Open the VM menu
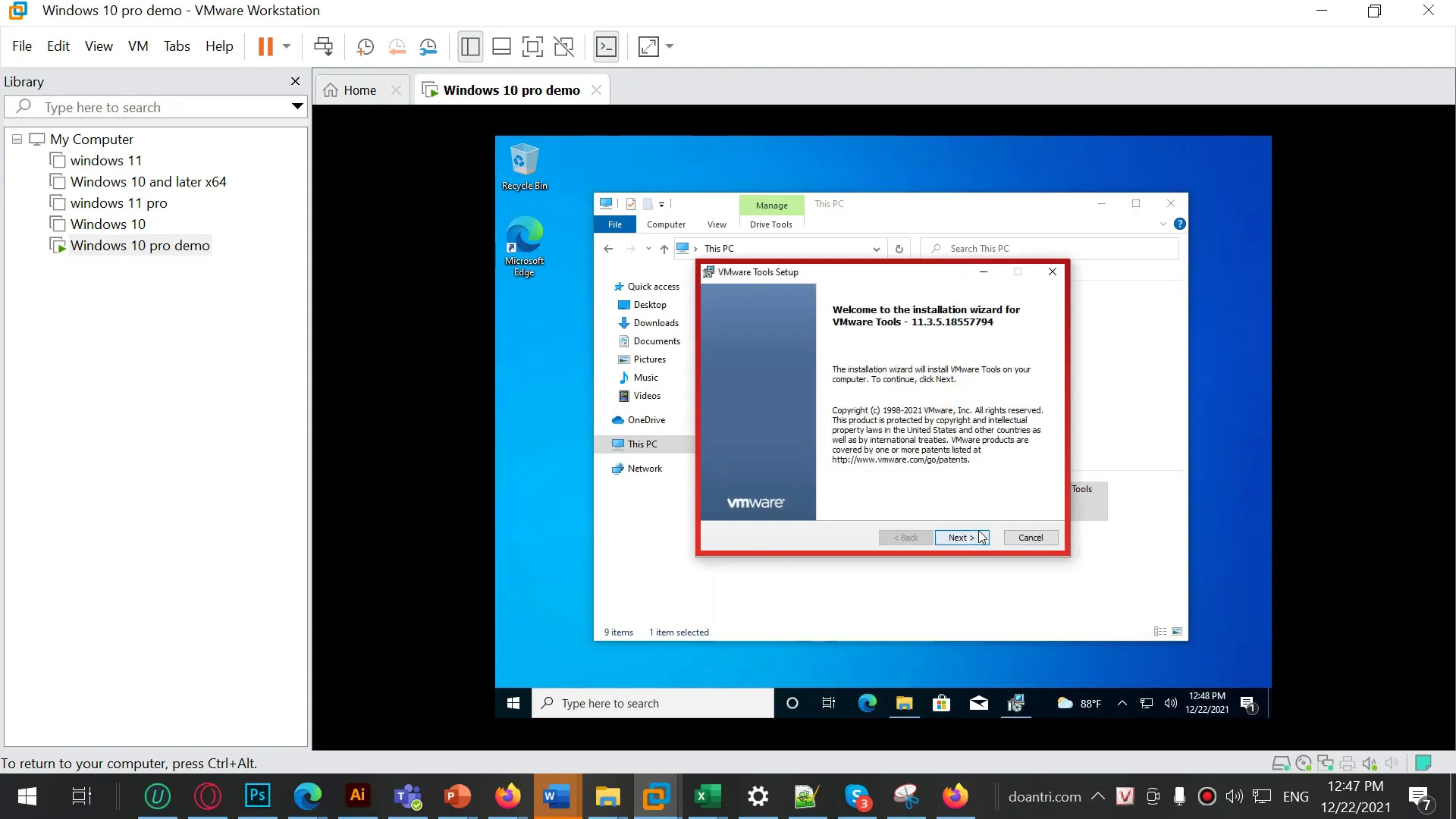This screenshot has width=1456, height=819. pos(138,45)
